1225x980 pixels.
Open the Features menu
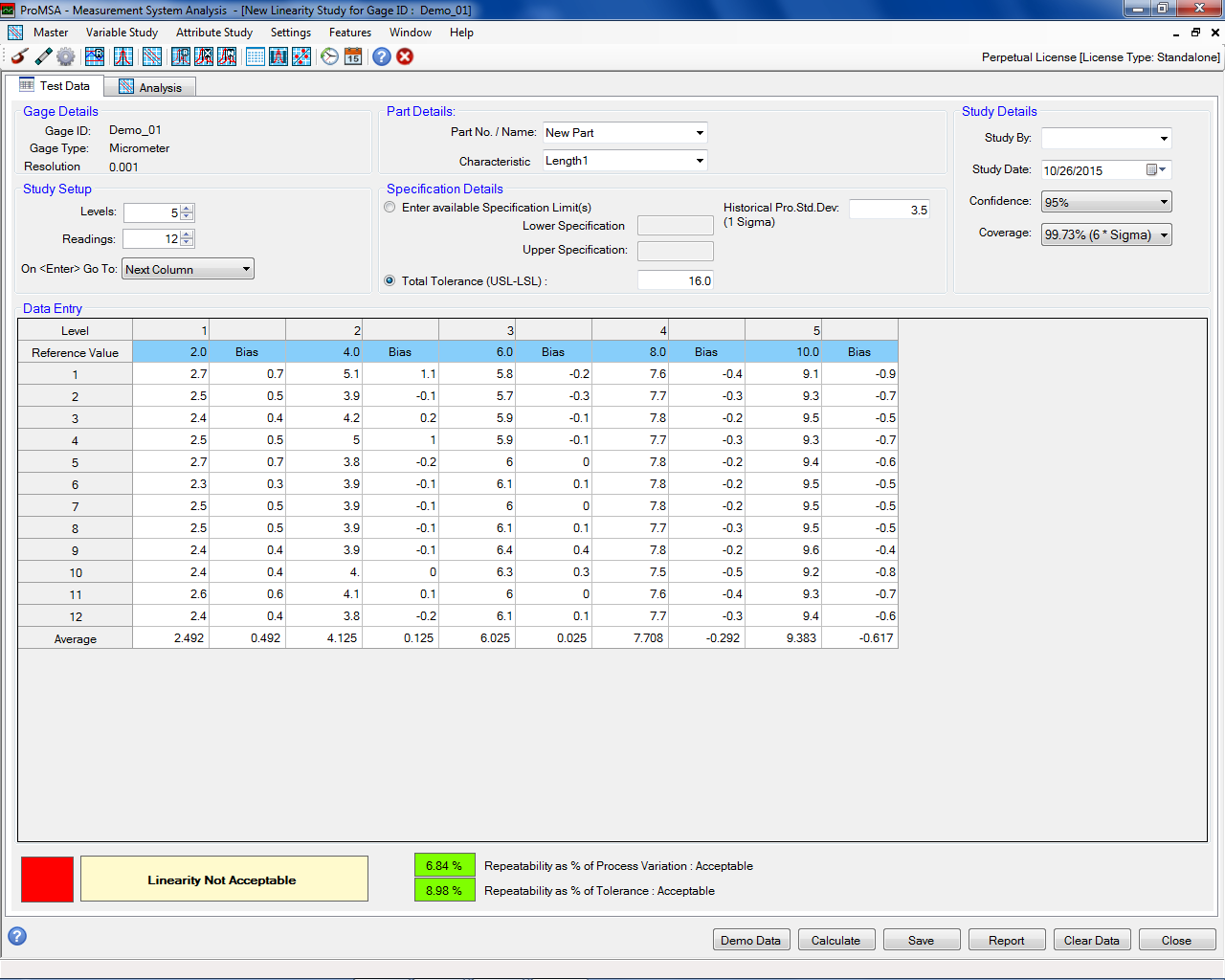click(350, 33)
